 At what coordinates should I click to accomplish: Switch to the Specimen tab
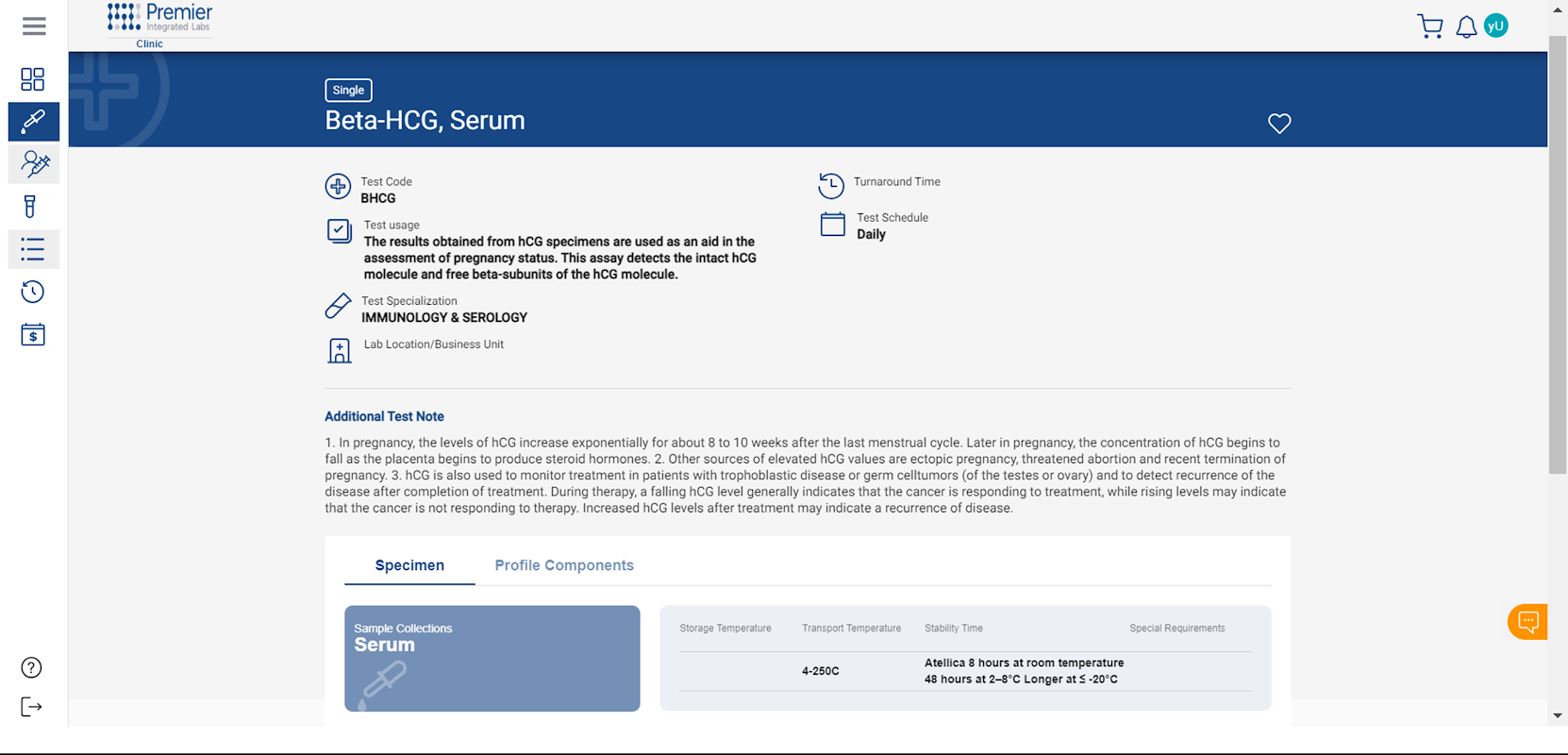click(409, 565)
